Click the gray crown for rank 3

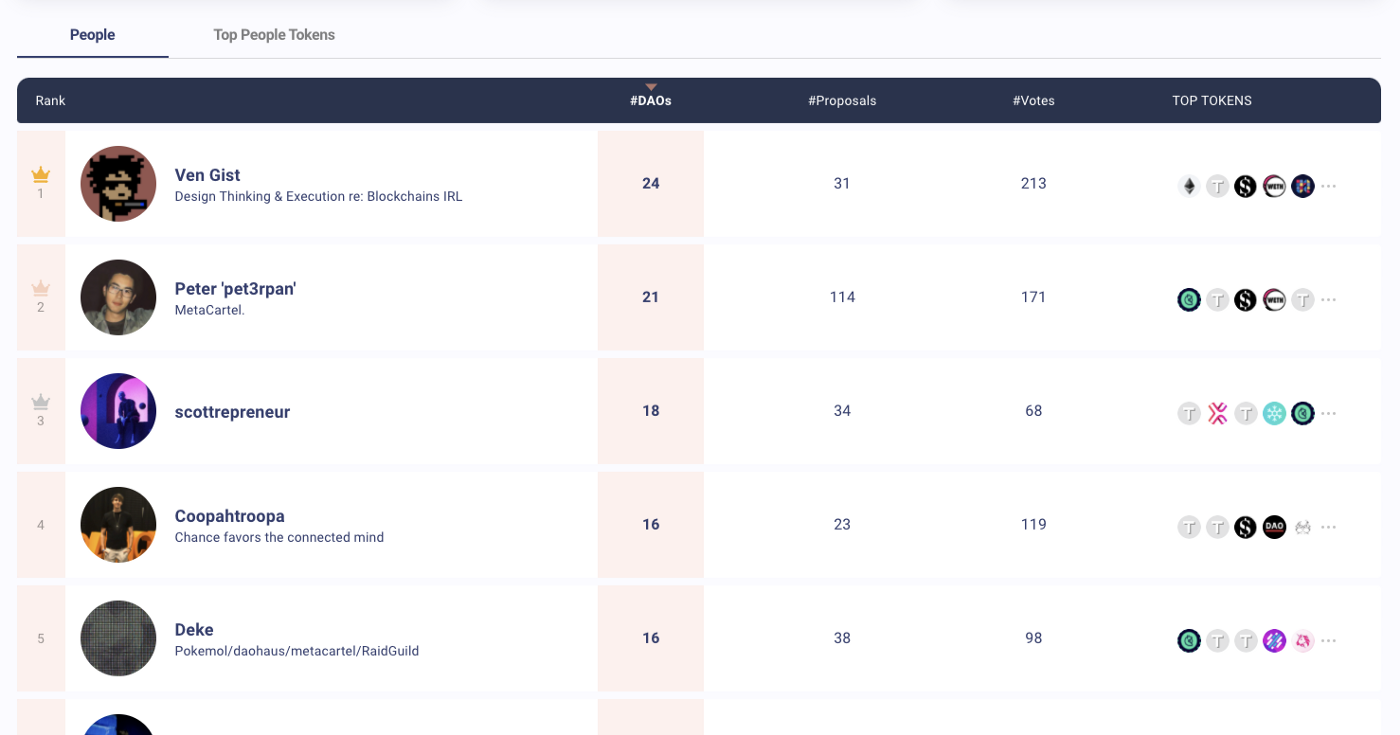[41, 402]
